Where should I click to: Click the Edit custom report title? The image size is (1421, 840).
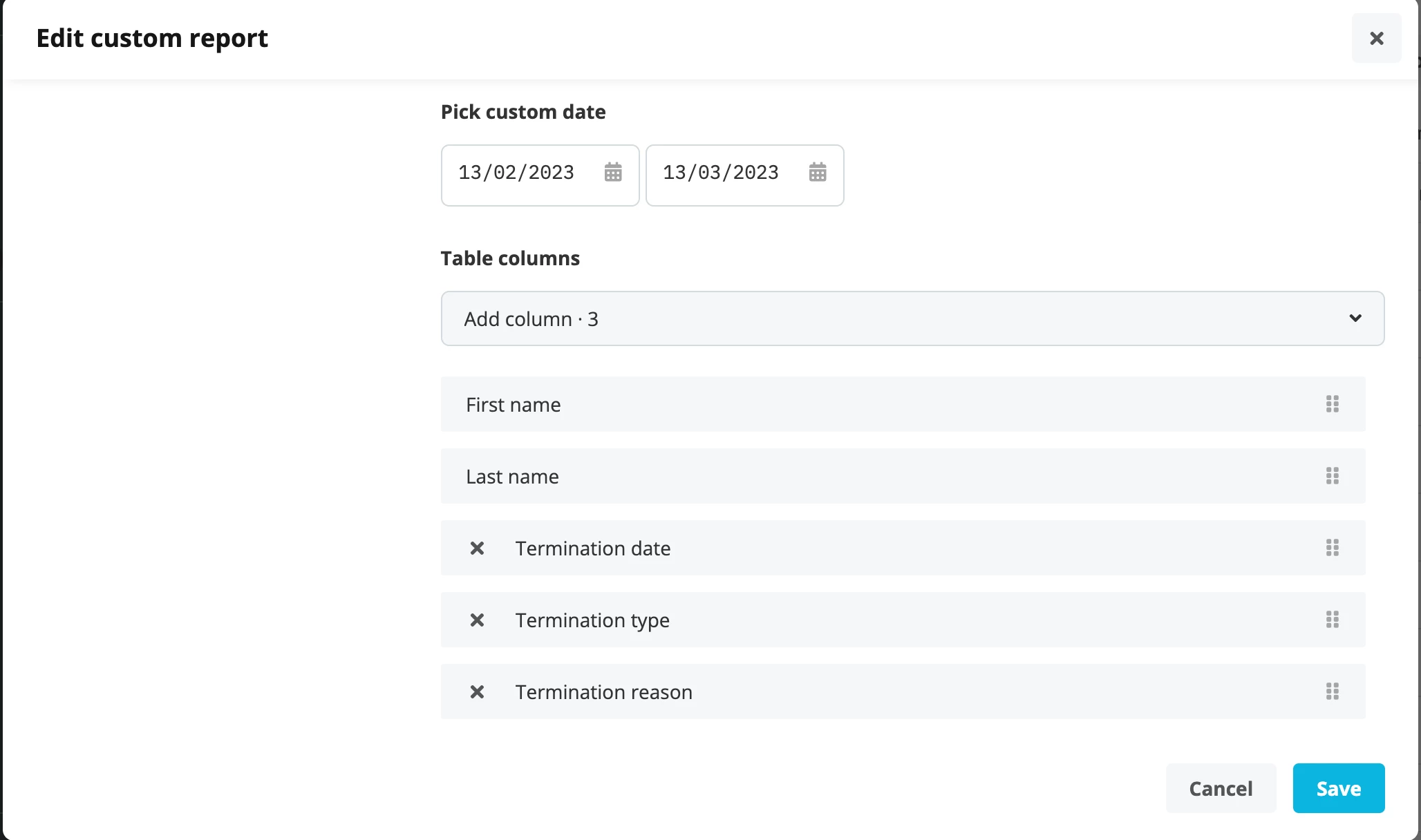152,39
